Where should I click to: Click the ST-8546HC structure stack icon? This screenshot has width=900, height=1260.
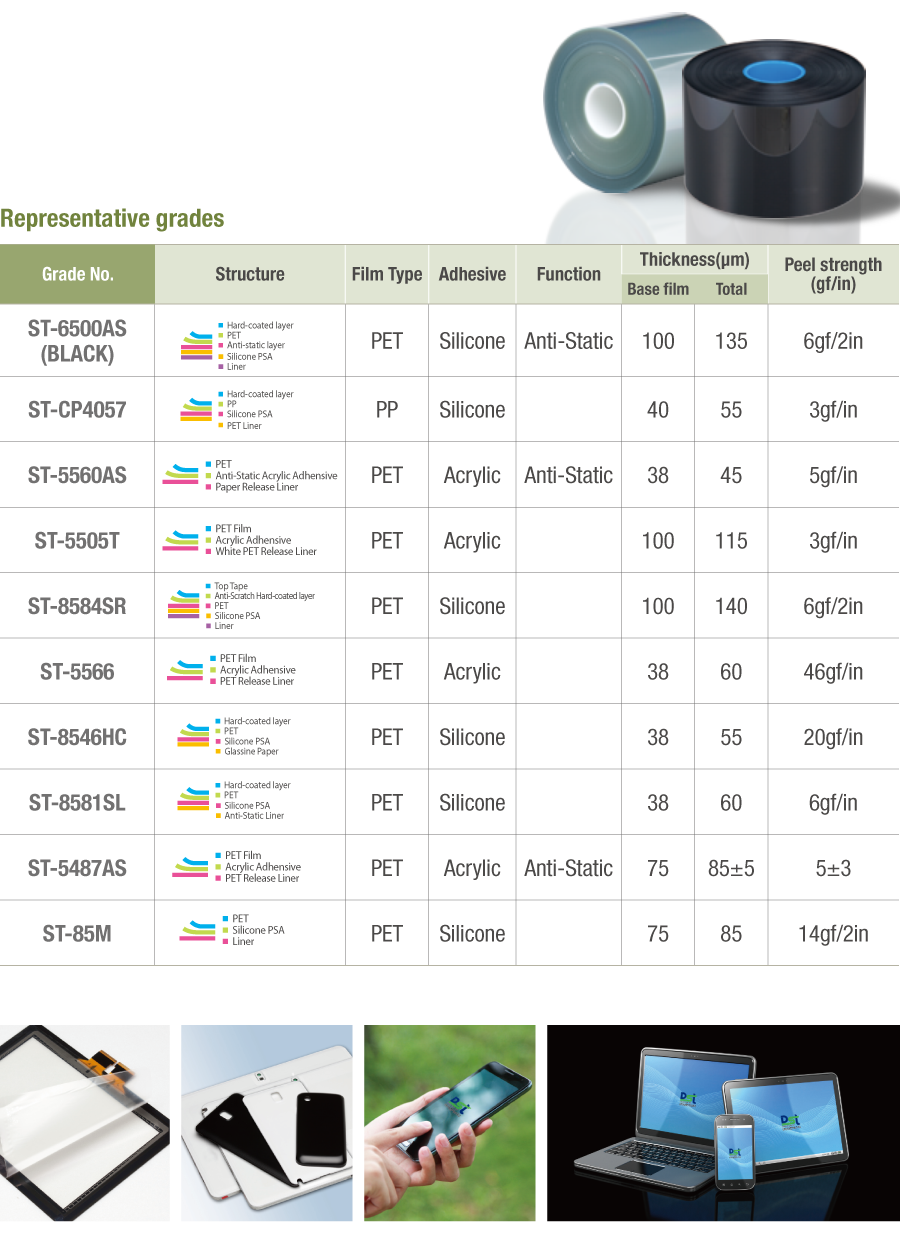click(192, 737)
